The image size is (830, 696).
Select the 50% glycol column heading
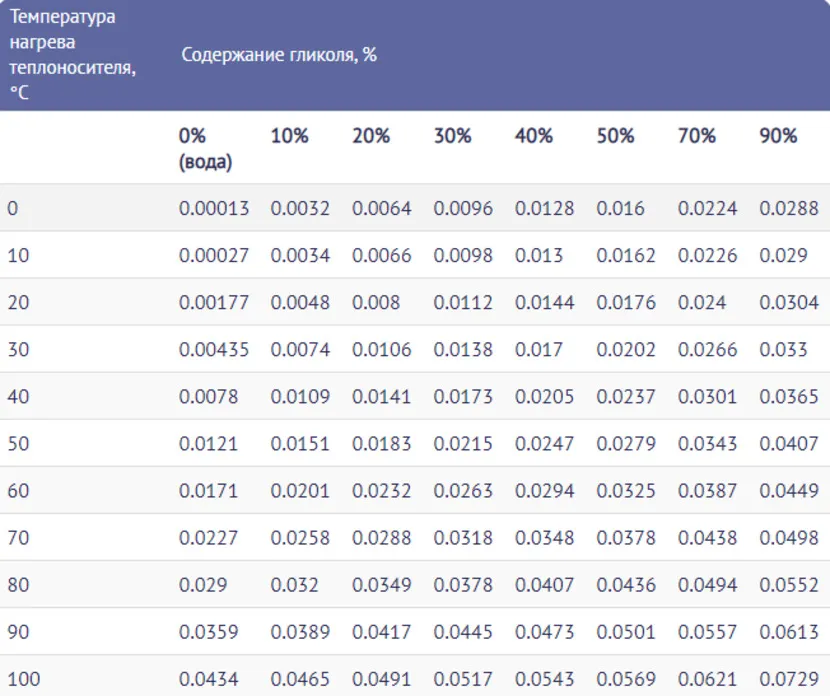tap(615, 136)
